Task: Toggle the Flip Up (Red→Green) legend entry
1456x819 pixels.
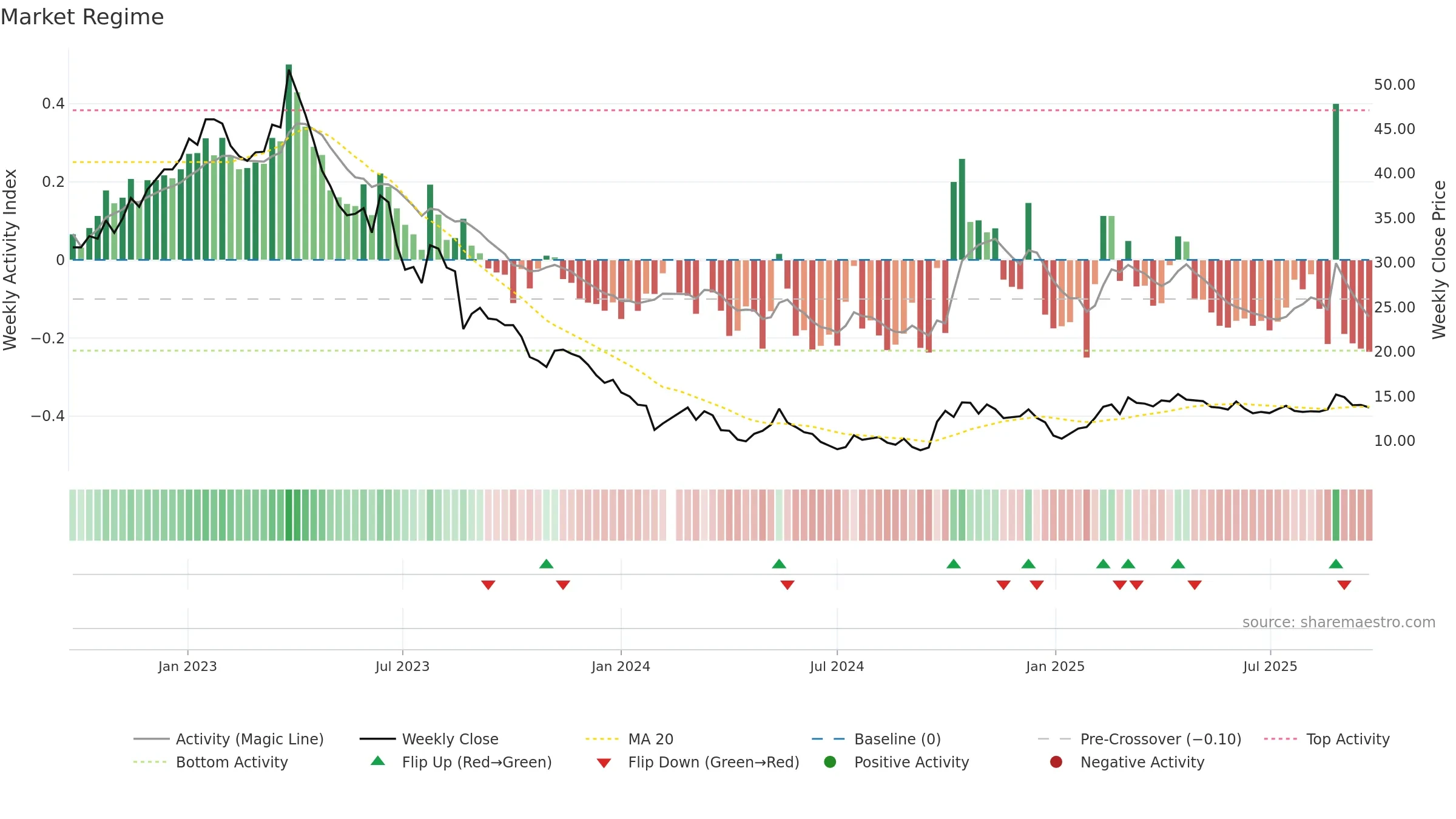Action: tap(461, 762)
